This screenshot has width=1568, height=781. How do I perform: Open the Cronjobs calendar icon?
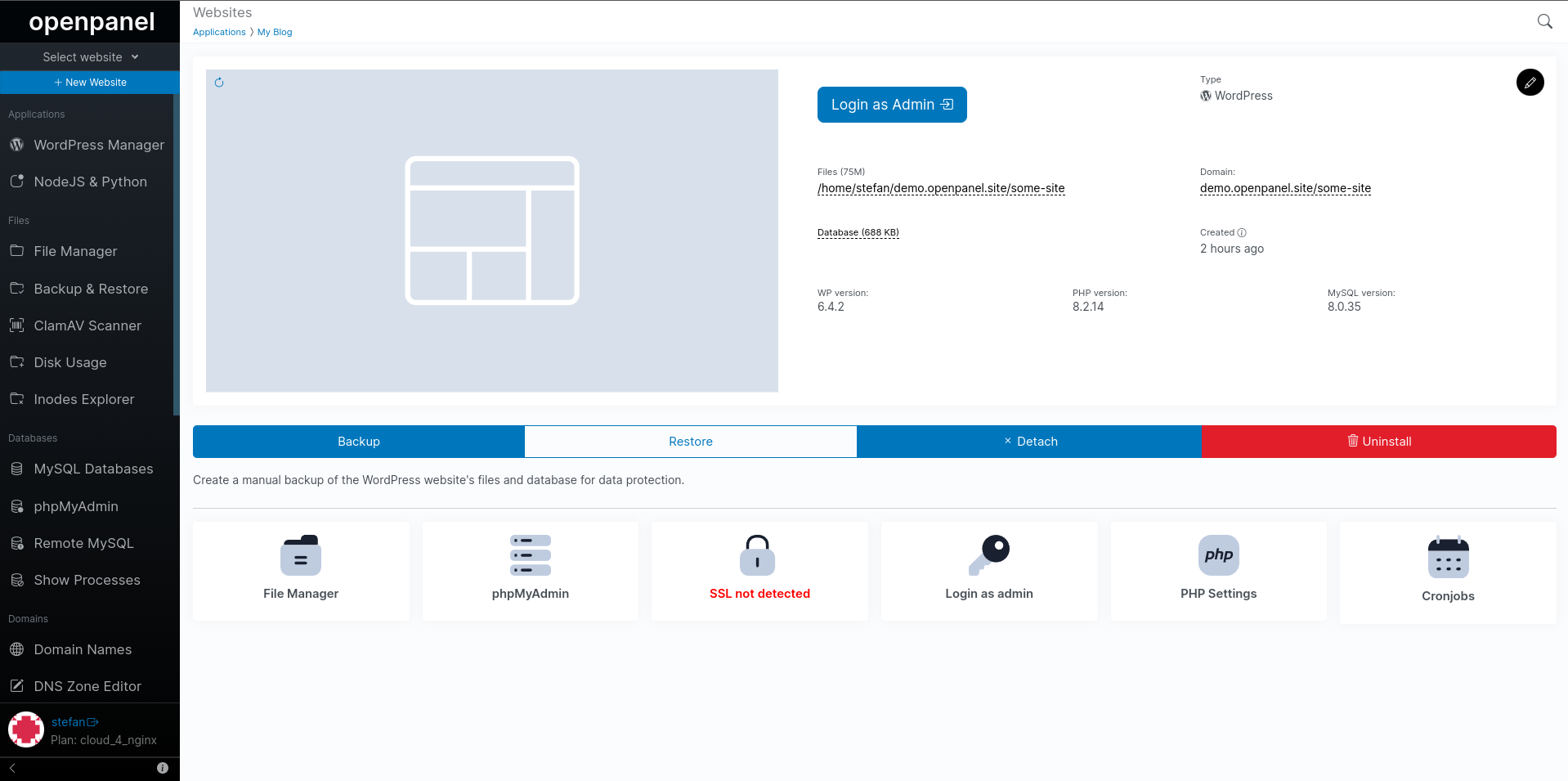coord(1449,557)
